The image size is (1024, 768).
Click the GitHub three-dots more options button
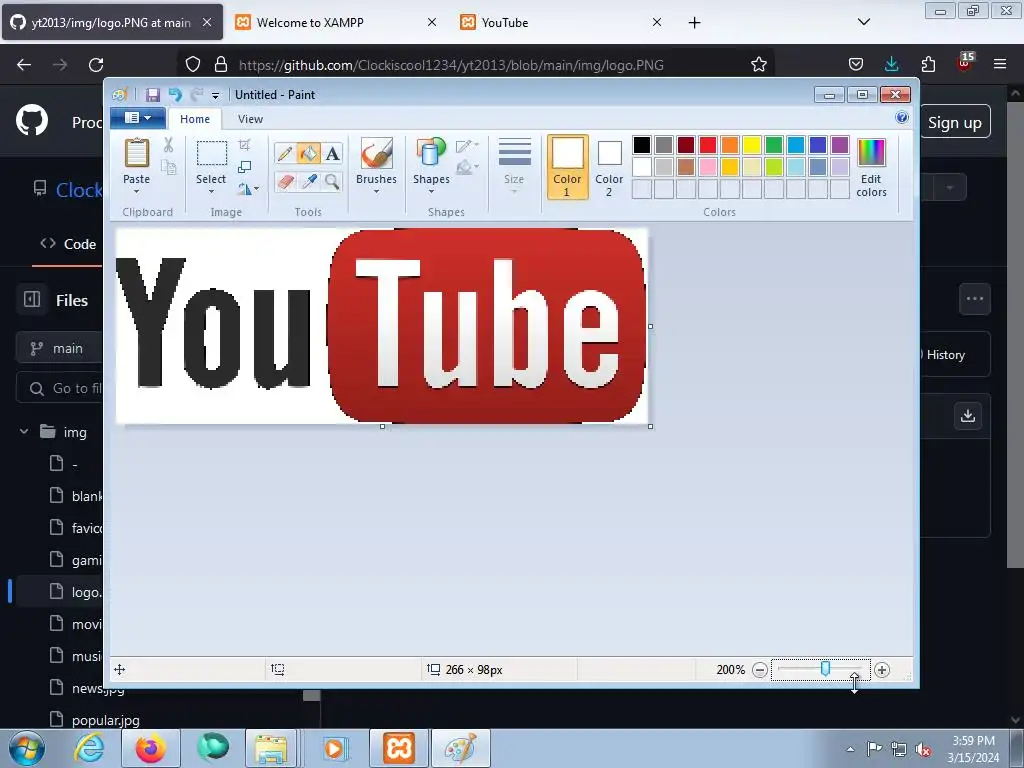pos(974,299)
